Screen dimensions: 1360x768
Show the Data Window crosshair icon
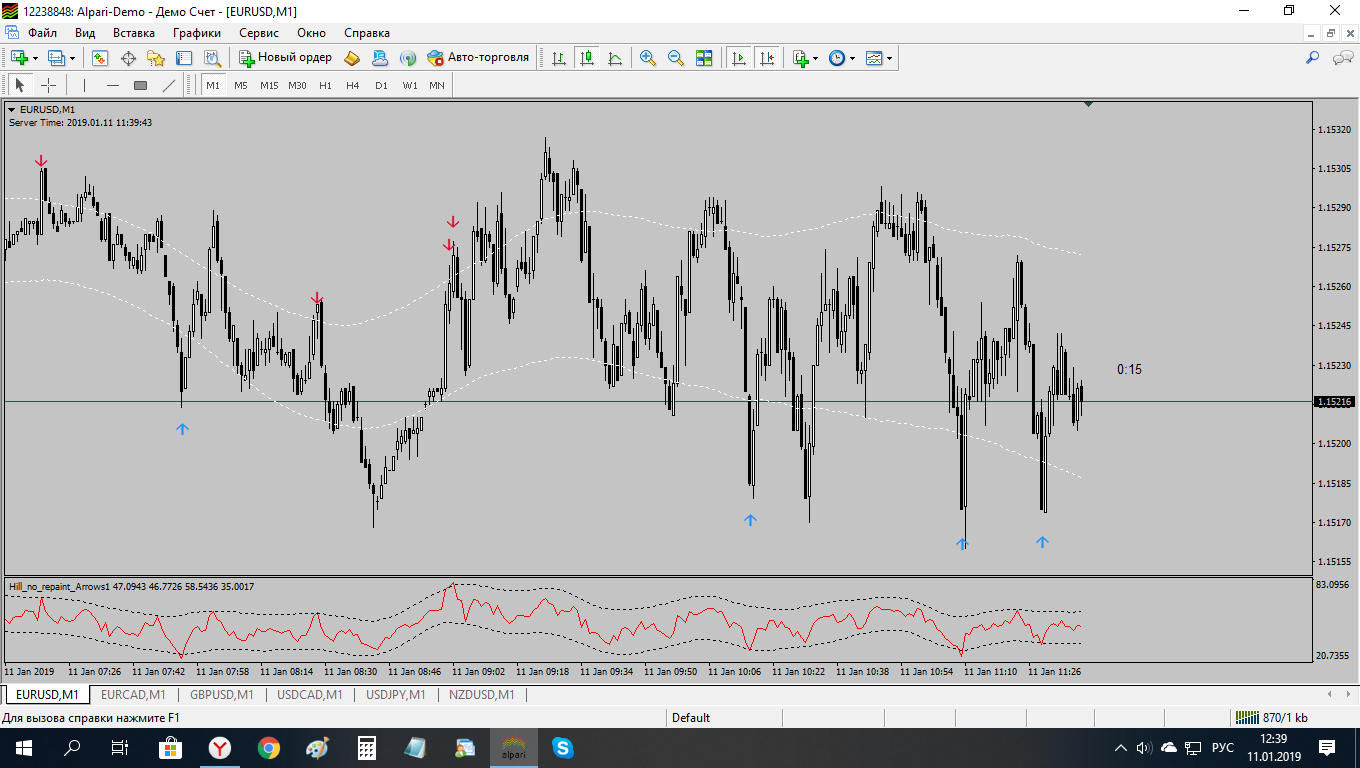(x=128, y=58)
